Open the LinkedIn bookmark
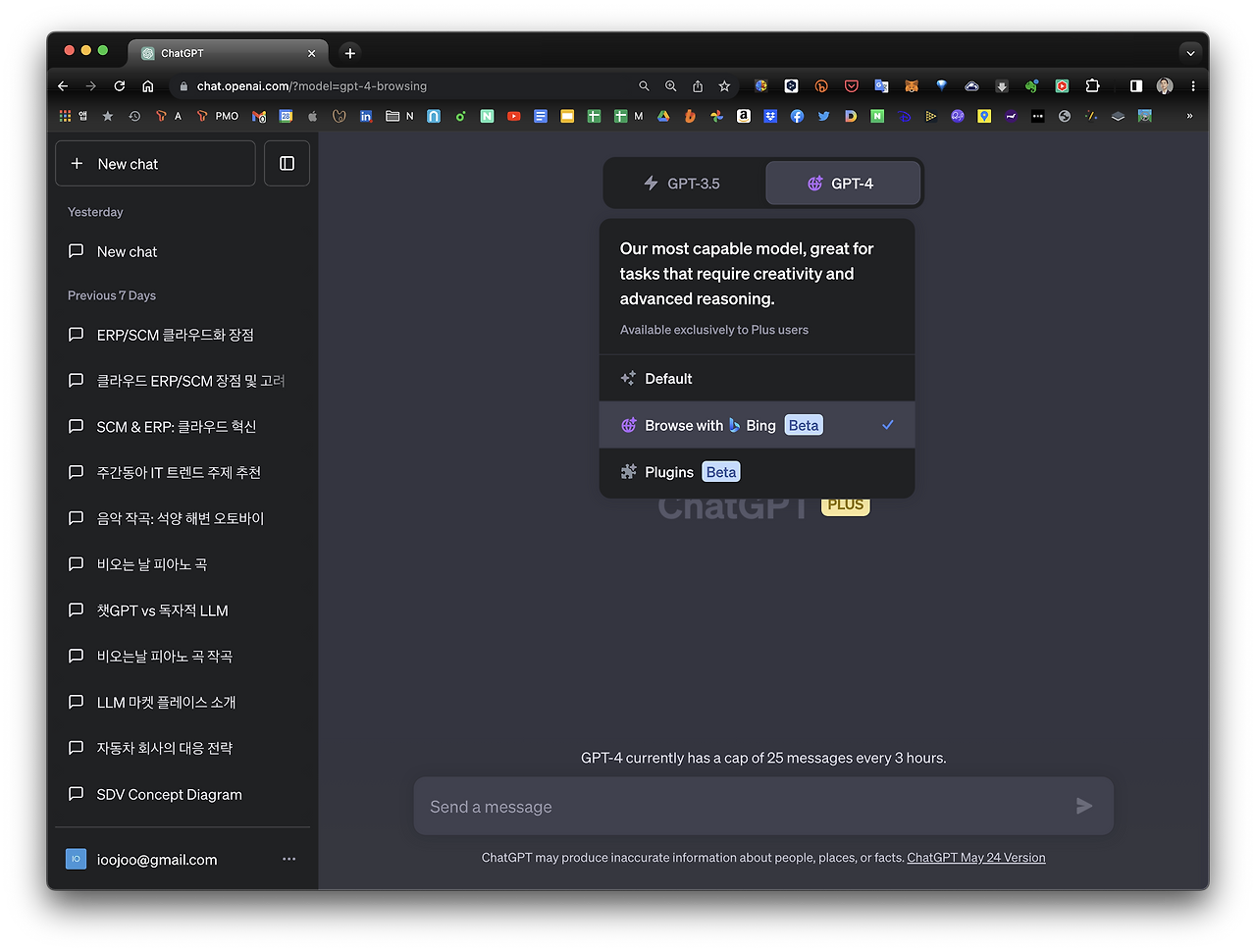 coord(366,116)
